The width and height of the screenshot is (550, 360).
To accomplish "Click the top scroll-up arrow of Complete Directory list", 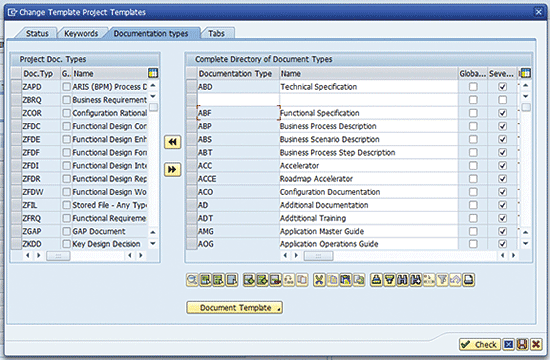I will tap(525, 85).
